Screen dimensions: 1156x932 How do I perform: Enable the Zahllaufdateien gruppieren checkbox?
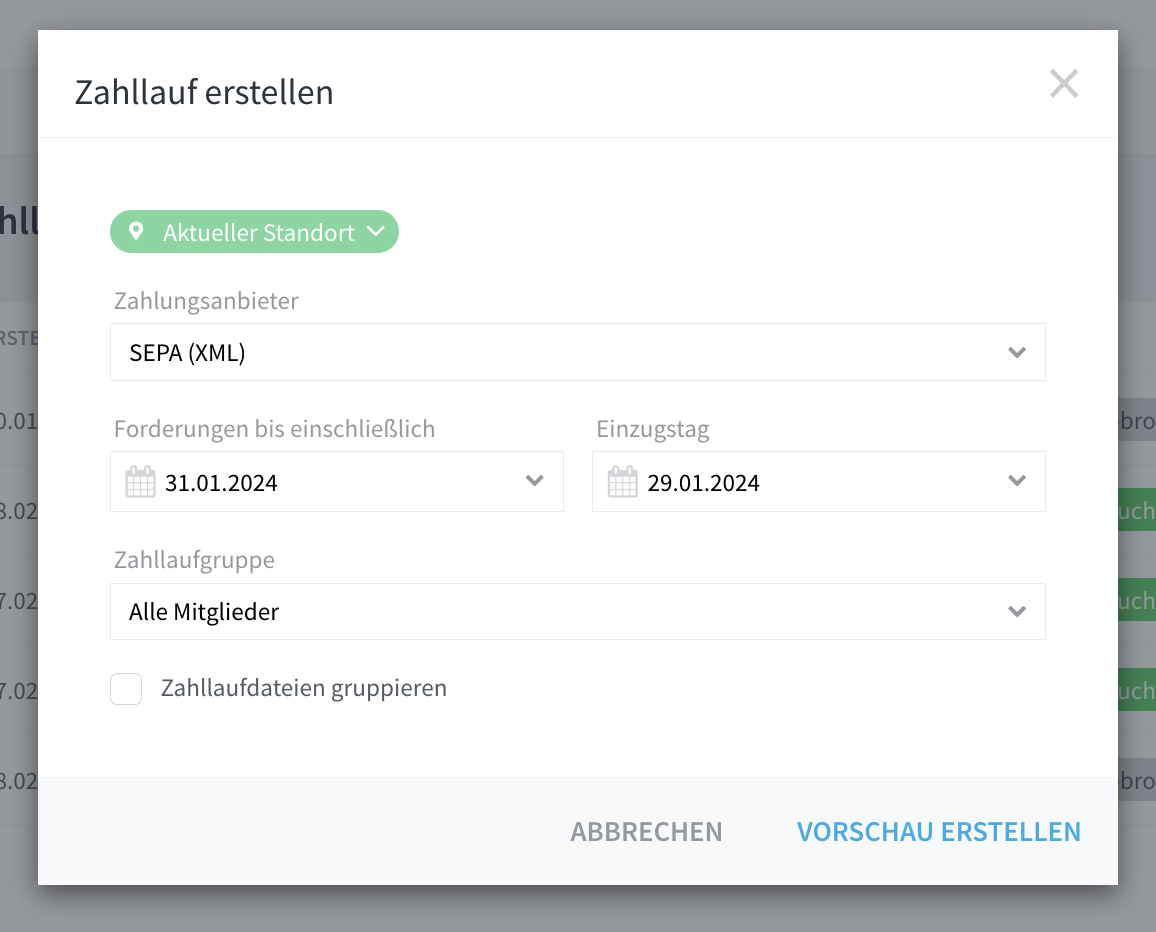[x=126, y=689]
